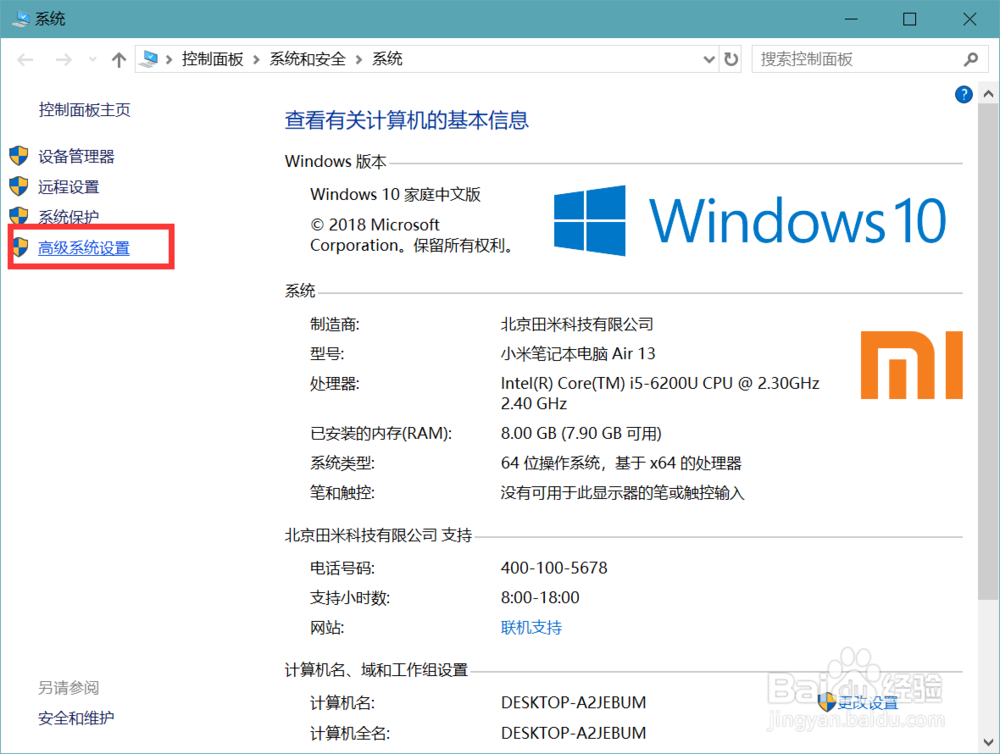This screenshot has width=1000, height=754.
Task: Open 设备管理器 link
Action: point(76,156)
